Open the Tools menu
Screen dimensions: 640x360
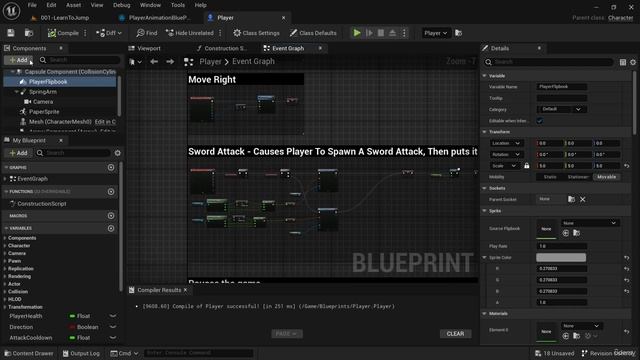[178, 5]
